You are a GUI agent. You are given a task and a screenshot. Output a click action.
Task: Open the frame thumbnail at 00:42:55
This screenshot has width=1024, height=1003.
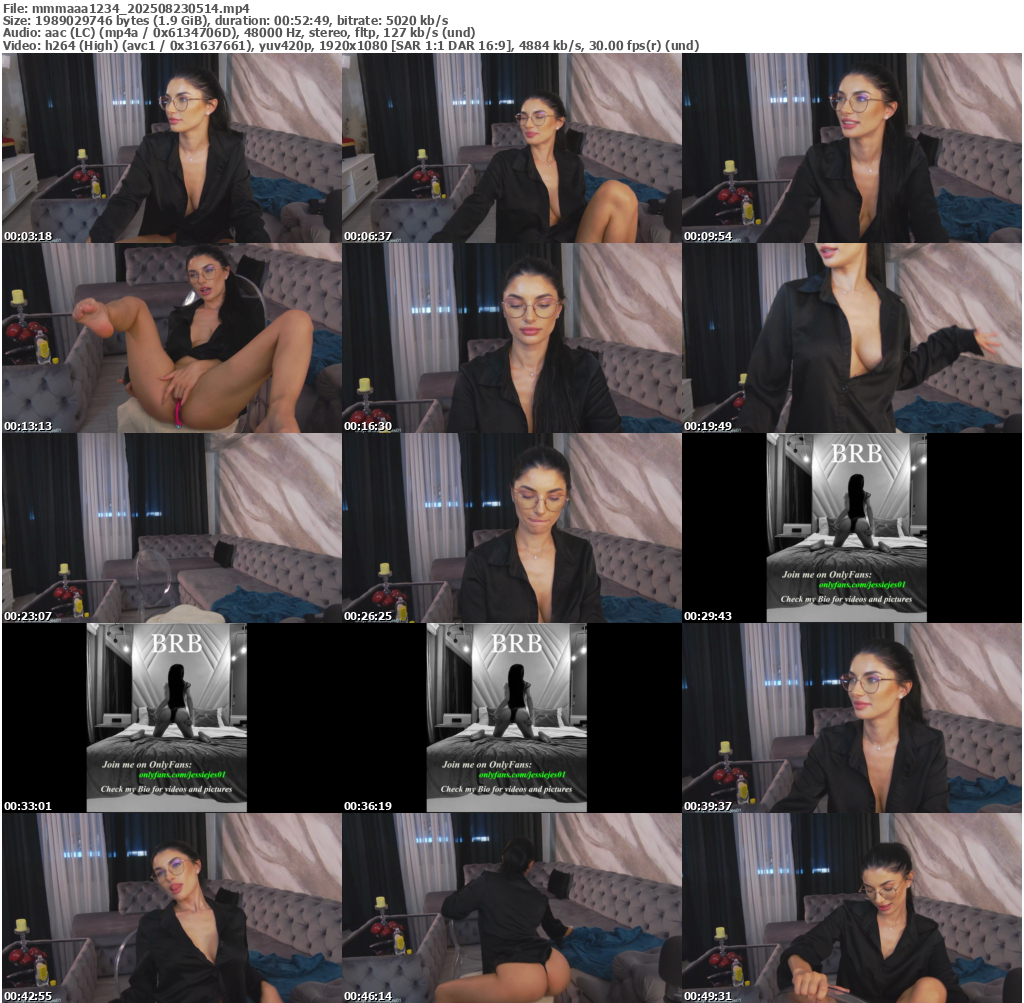[172, 908]
